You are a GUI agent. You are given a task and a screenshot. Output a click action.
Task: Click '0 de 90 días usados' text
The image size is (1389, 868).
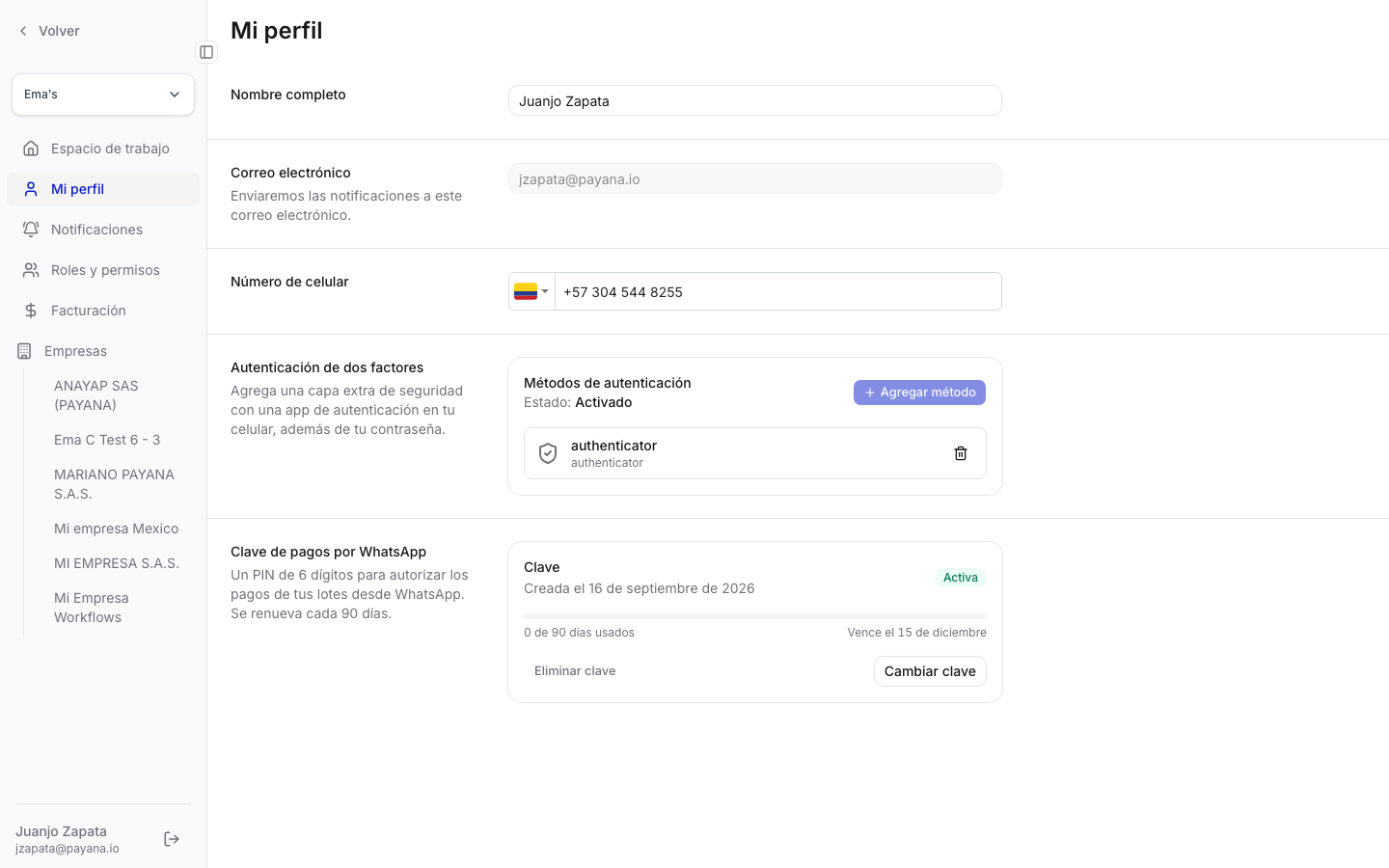579,633
